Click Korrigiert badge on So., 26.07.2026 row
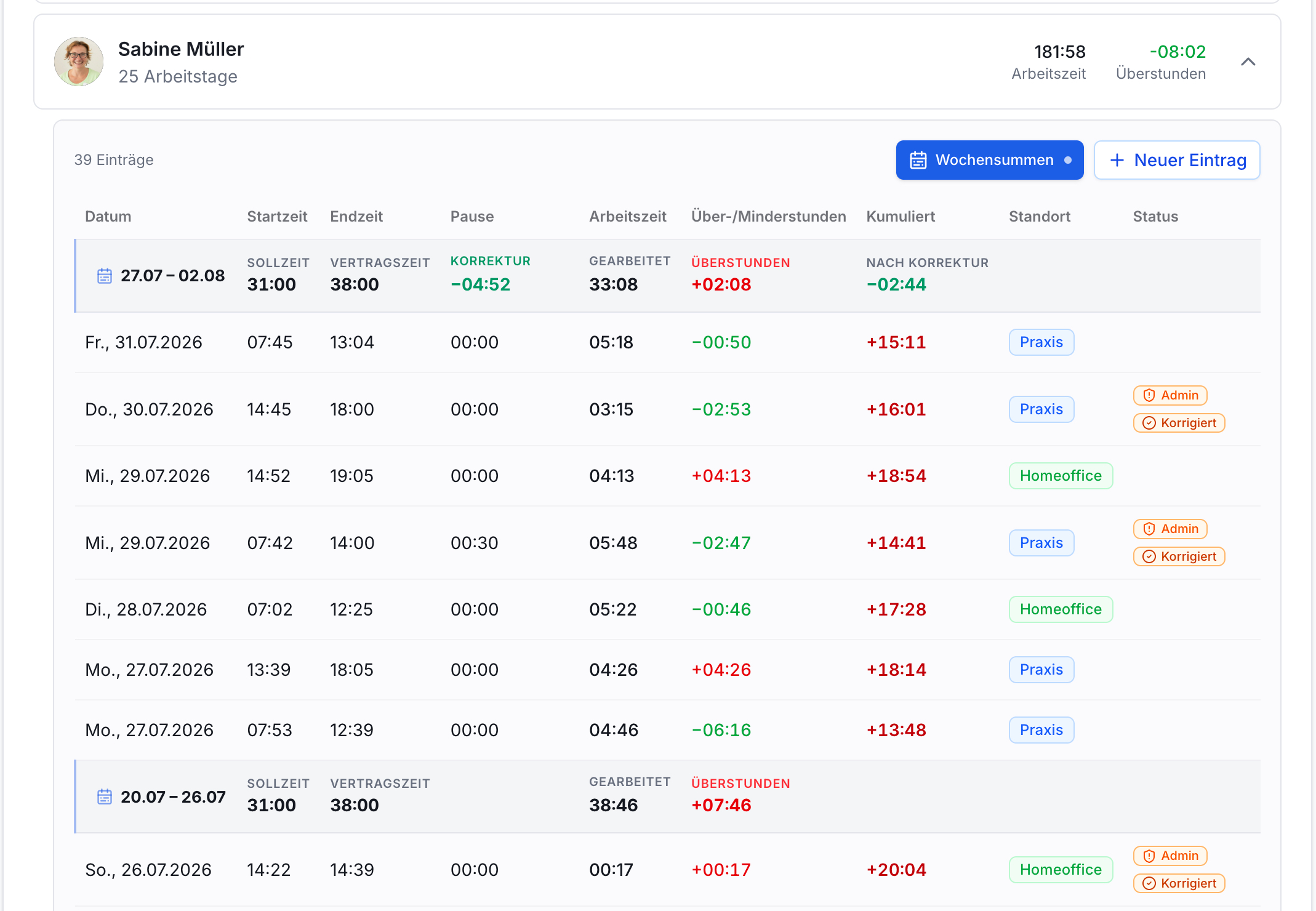This screenshot has height=911, width=1316. pos(1179,883)
